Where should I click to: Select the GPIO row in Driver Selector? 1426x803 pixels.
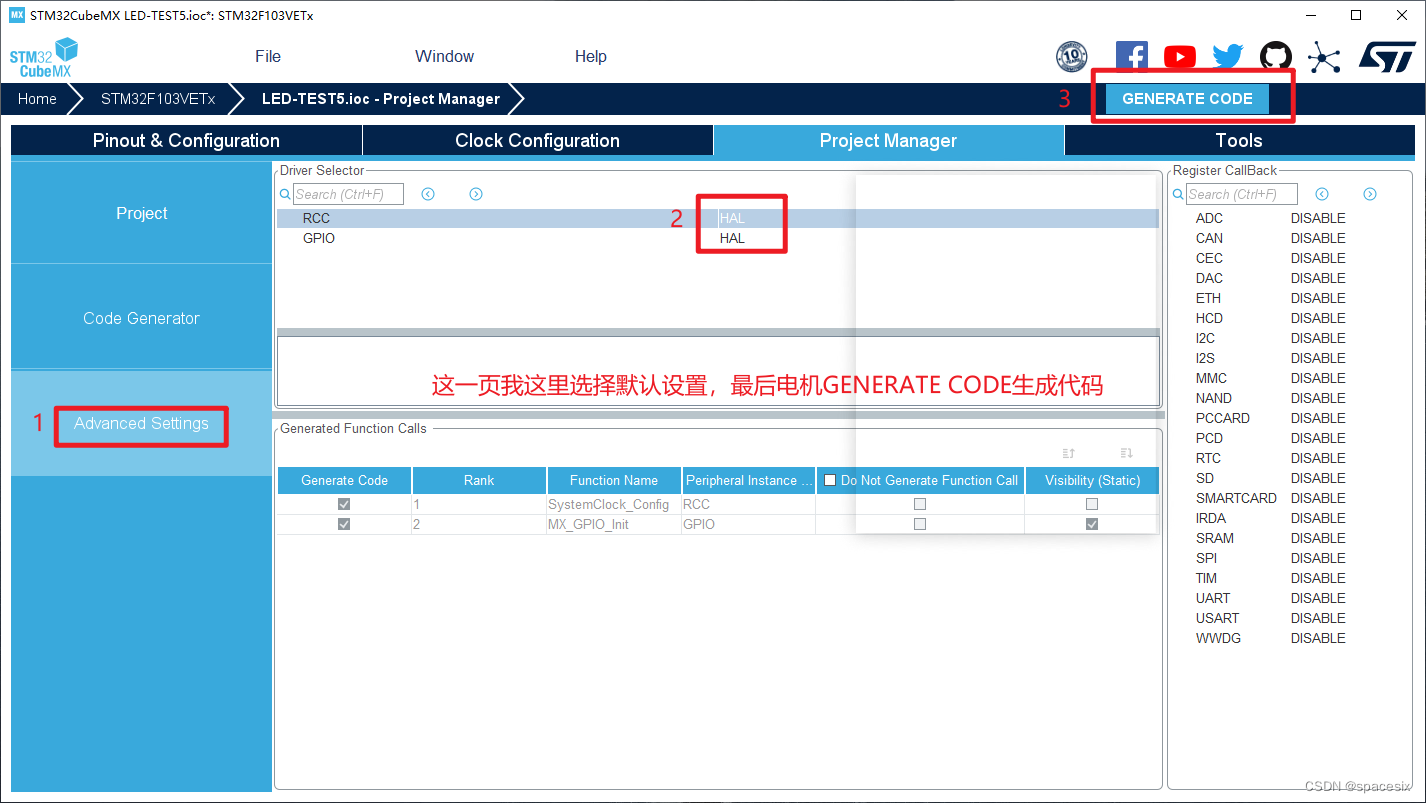click(717, 238)
